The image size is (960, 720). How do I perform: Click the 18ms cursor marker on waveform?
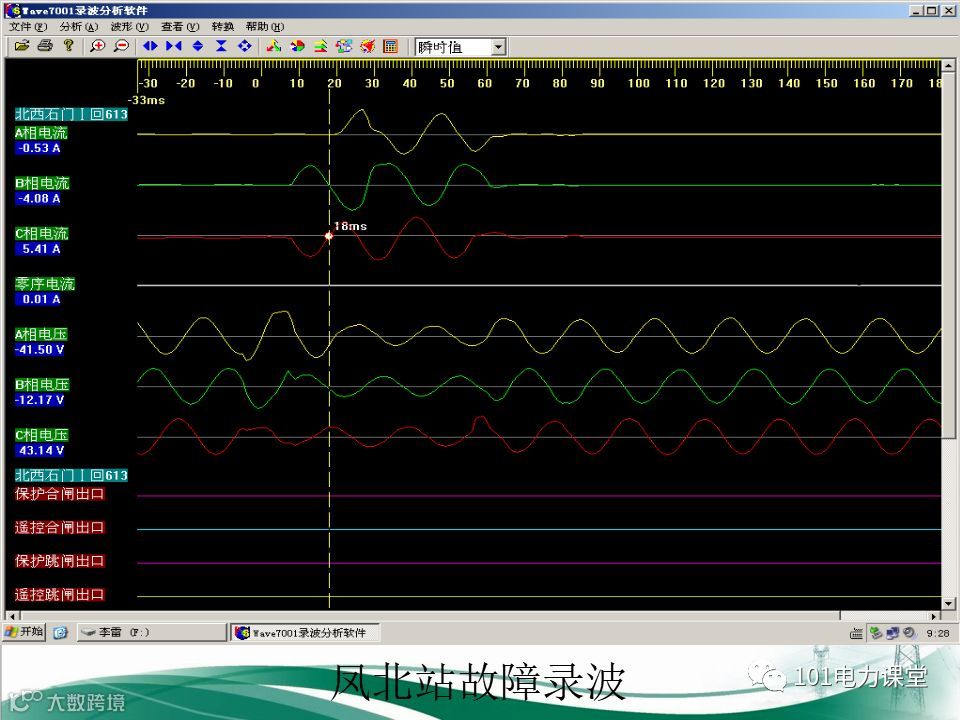(328, 236)
